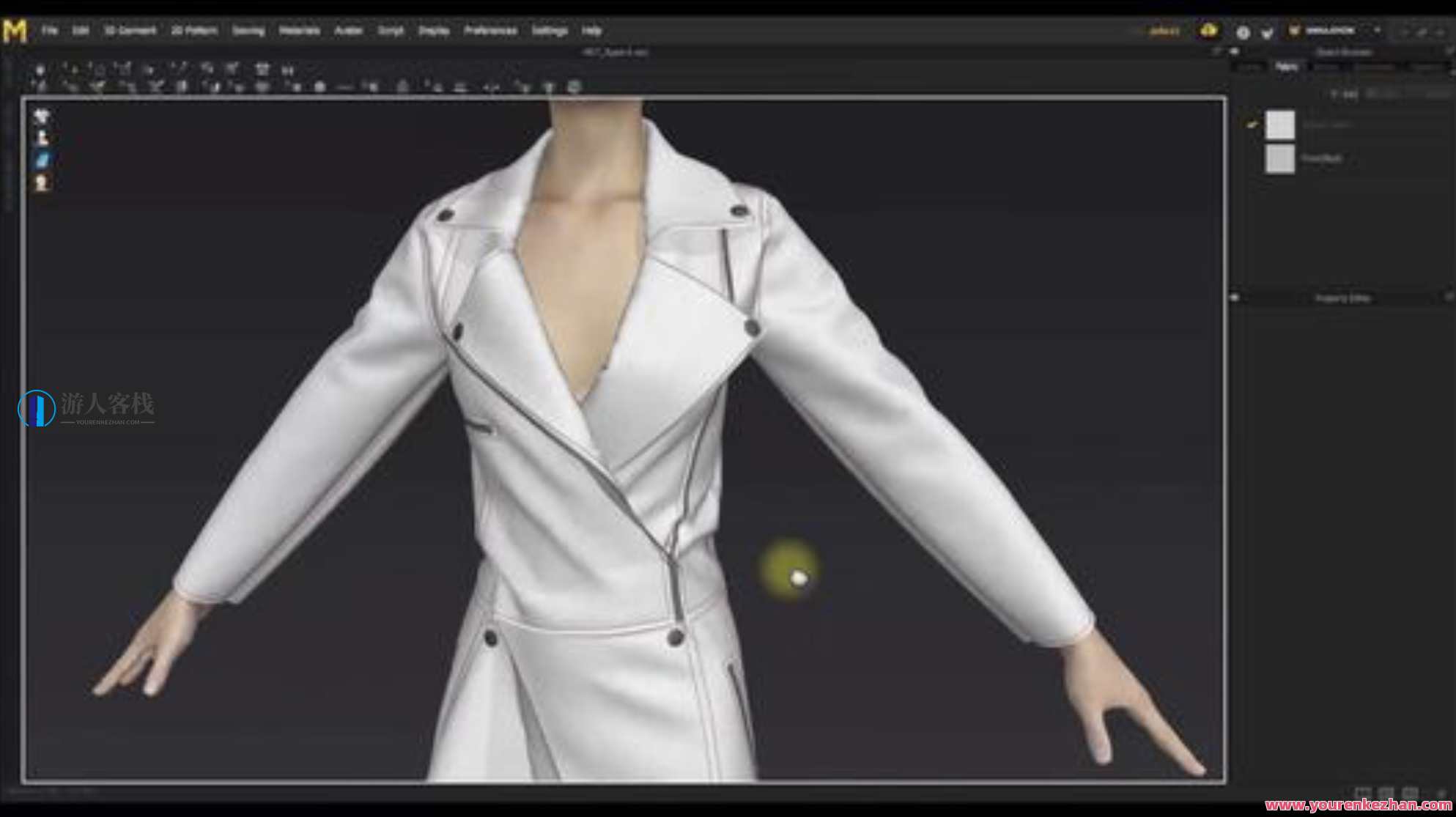Click the notification bell icon at top right
This screenshot has height=817, width=1456.
click(1209, 31)
